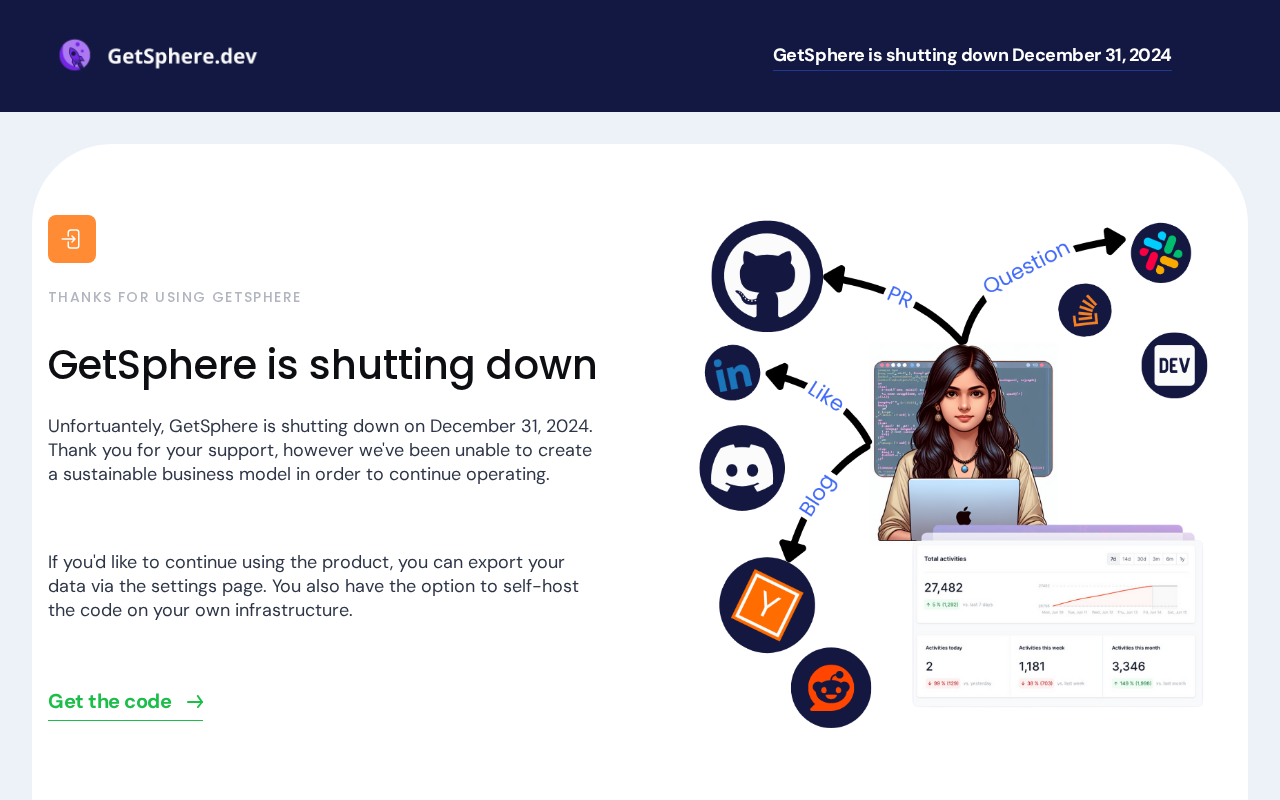Click the Discord logo icon
The width and height of the screenshot is (1280, 800).
(742, 468)
